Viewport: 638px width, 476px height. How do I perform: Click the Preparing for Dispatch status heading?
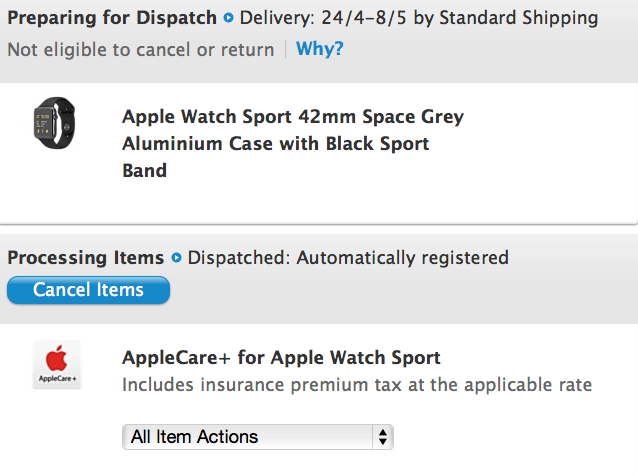coord(112,18)
